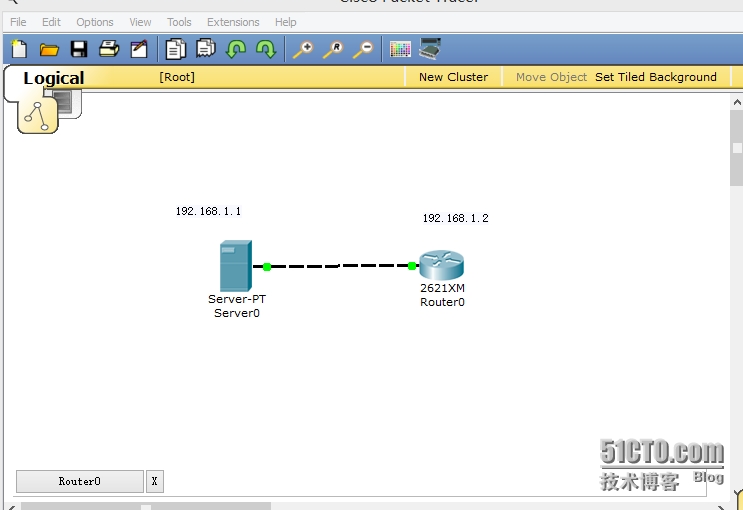This screenshot has width=743, height=510.
Task: Click the 2621XM Router0 label
Action: coord(442,295)
